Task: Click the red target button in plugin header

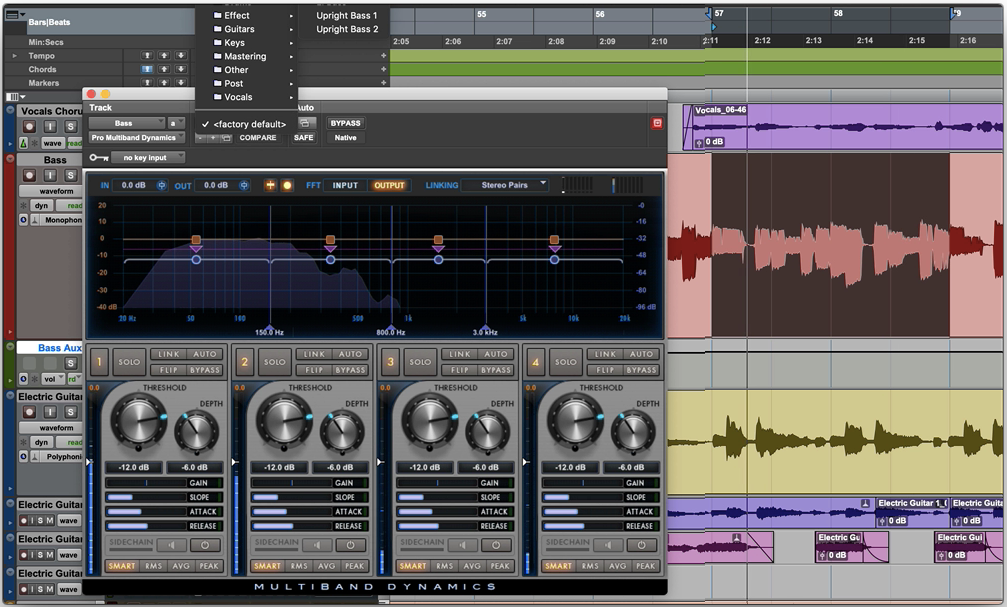Action: coord(657,123)
